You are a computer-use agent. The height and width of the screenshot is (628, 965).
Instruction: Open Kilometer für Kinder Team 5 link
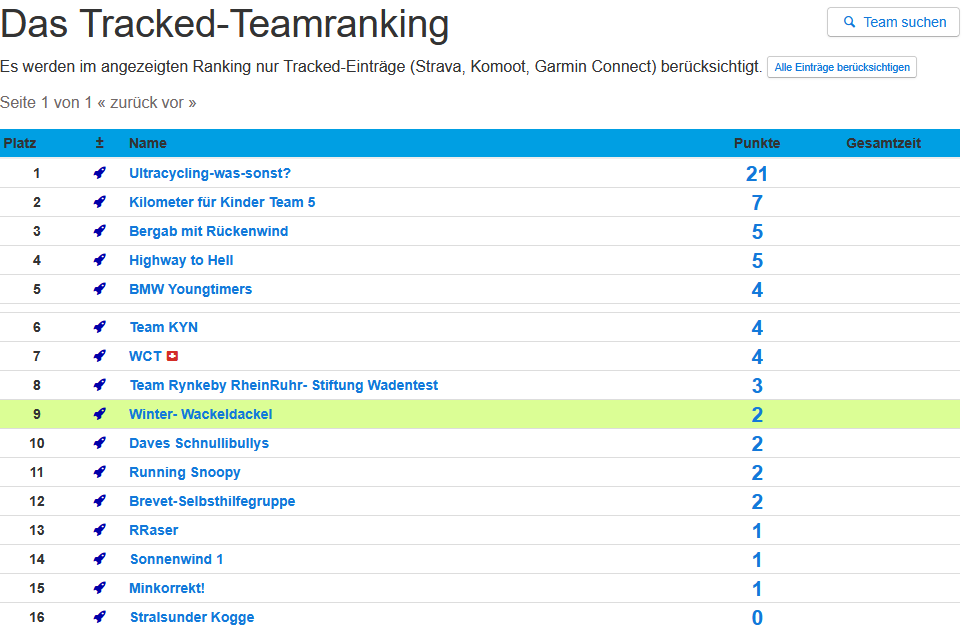[x=222, y=202]
